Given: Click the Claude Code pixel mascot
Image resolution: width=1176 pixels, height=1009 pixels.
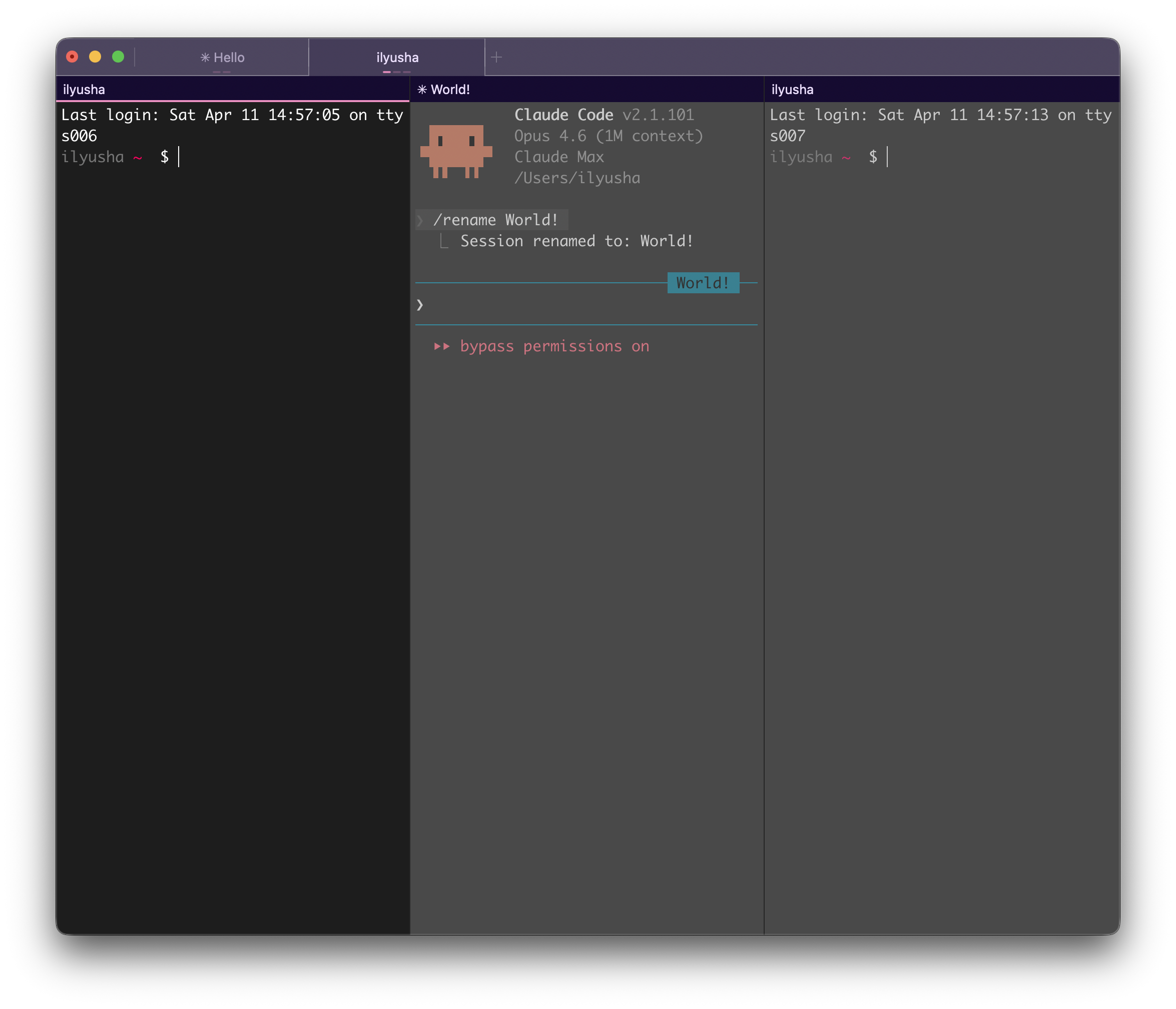Looking at the screenshot, I should [456, 151].
